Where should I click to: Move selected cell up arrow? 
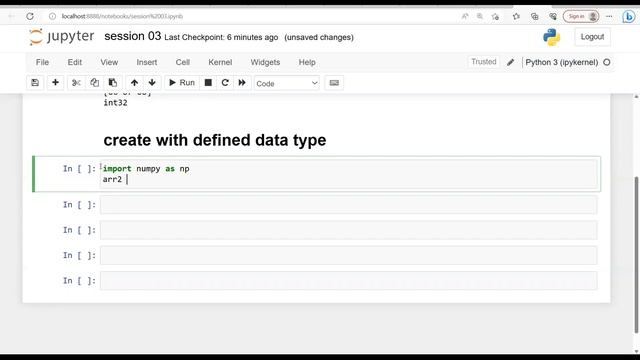[134, 83]
